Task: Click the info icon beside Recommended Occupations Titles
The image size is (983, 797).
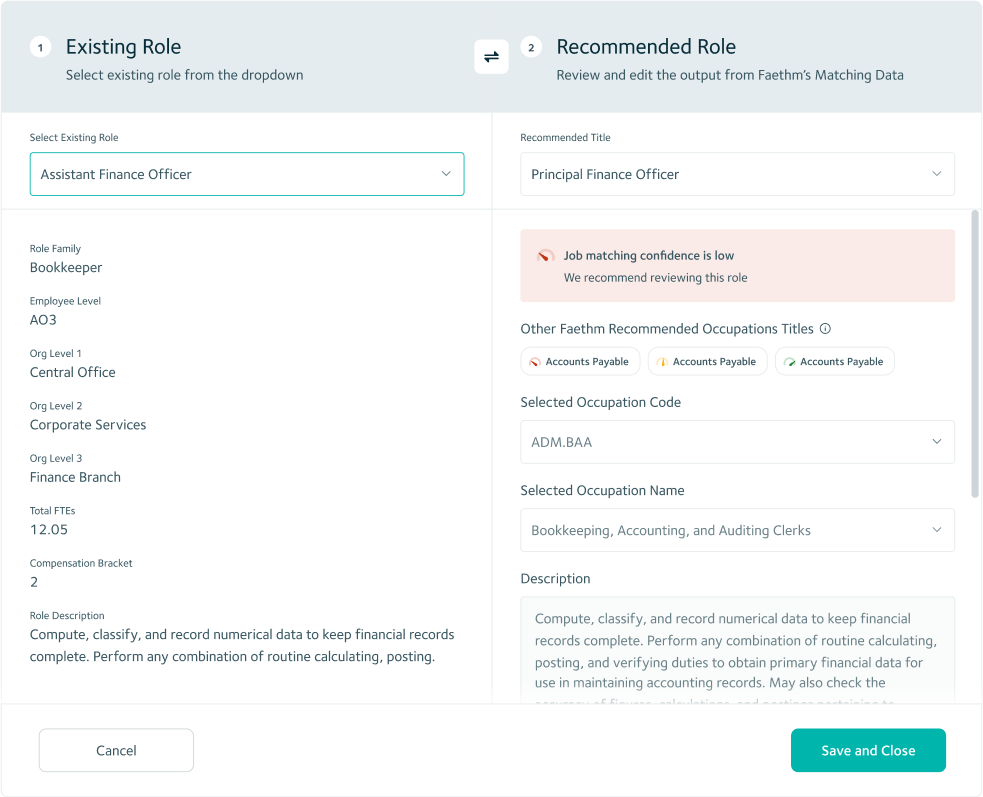Action: (x=825, y=329)
